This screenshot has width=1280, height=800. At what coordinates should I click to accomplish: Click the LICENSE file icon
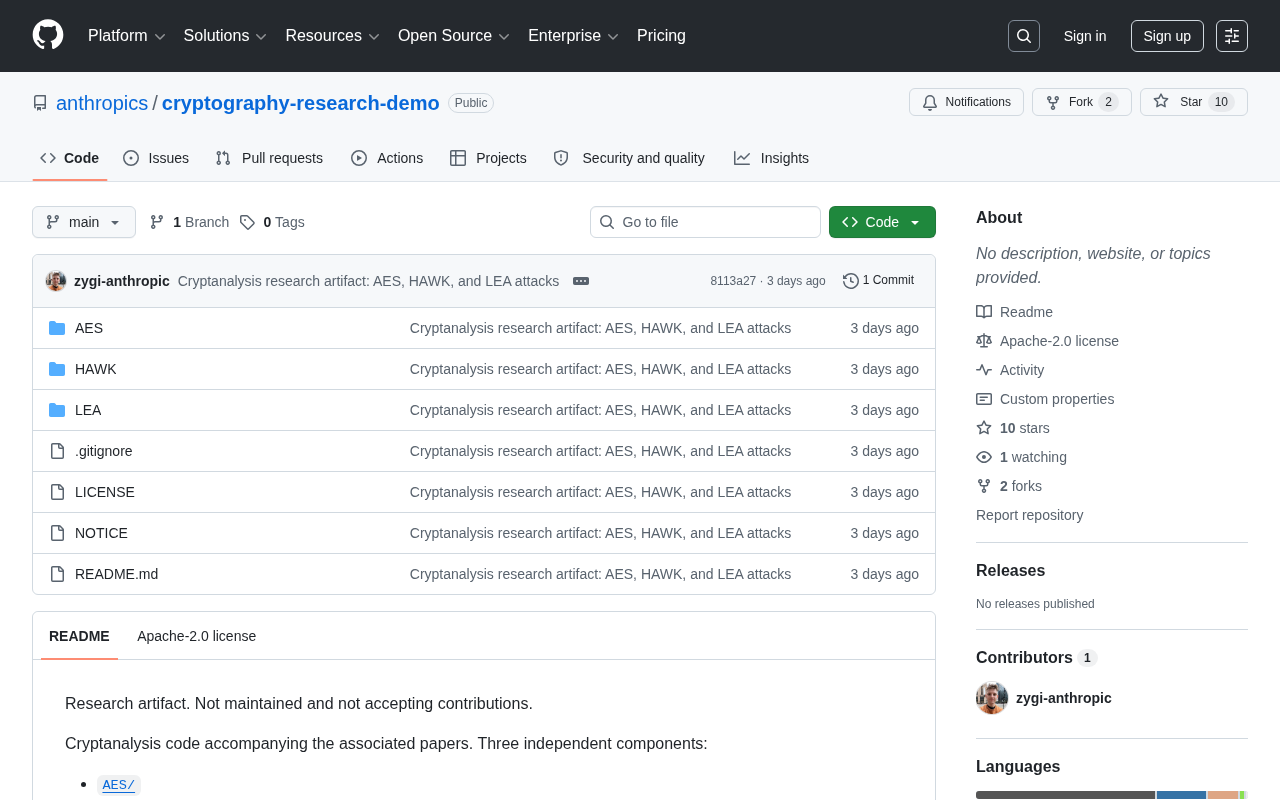[57, 492]
